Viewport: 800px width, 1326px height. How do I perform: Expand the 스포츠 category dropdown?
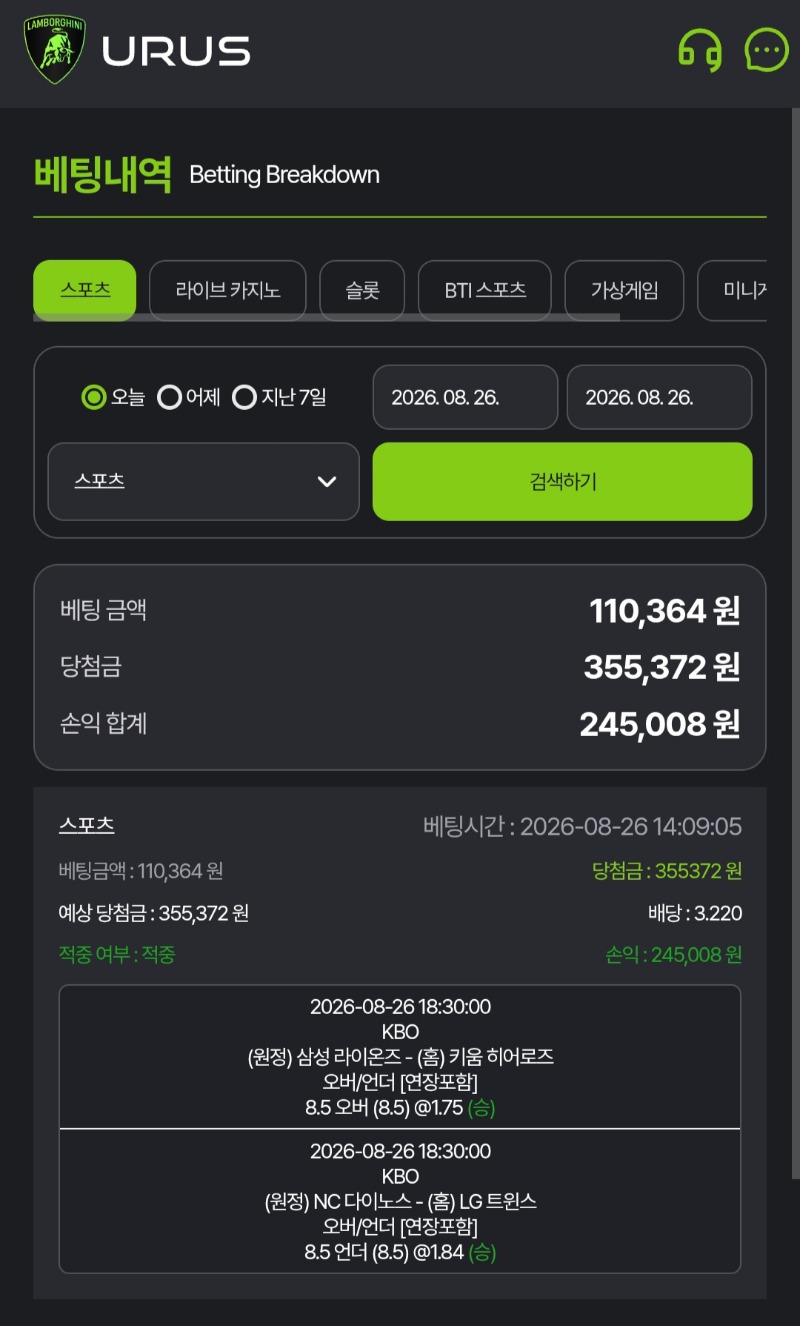203,481
